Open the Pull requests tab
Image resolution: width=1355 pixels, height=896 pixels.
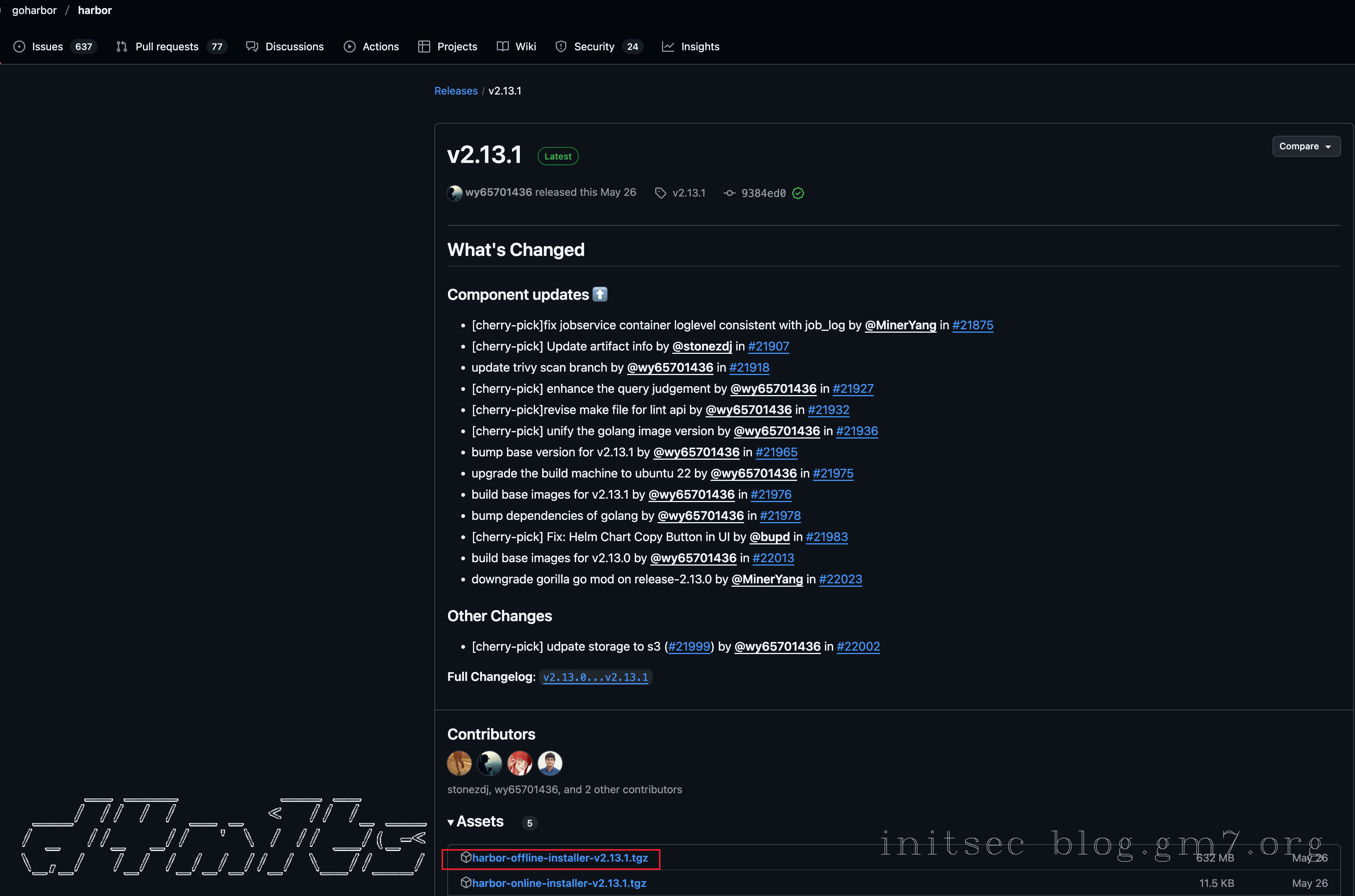click(x=166, y=47)
